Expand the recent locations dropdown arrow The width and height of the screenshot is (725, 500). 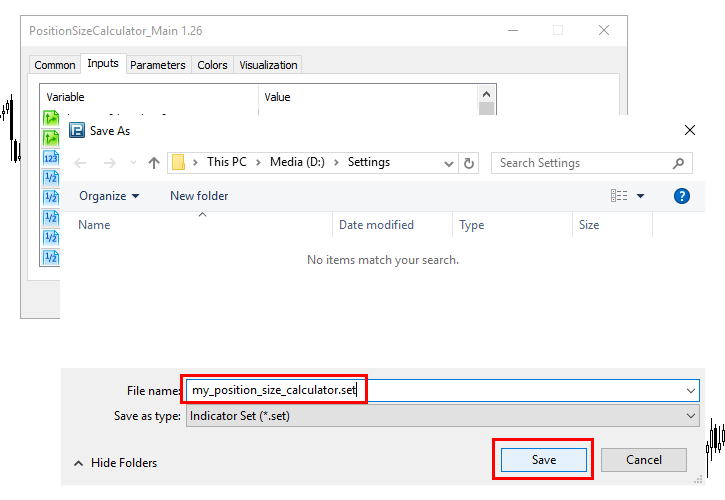[x=134, y=163]
